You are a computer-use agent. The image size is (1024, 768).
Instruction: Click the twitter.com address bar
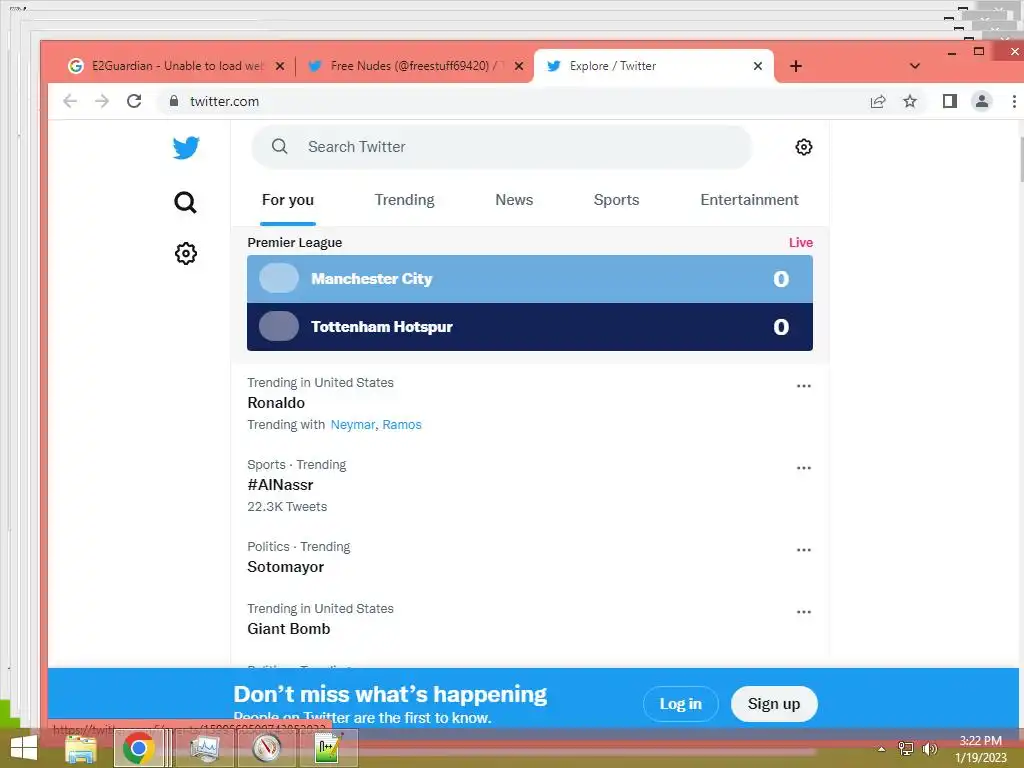516,101
